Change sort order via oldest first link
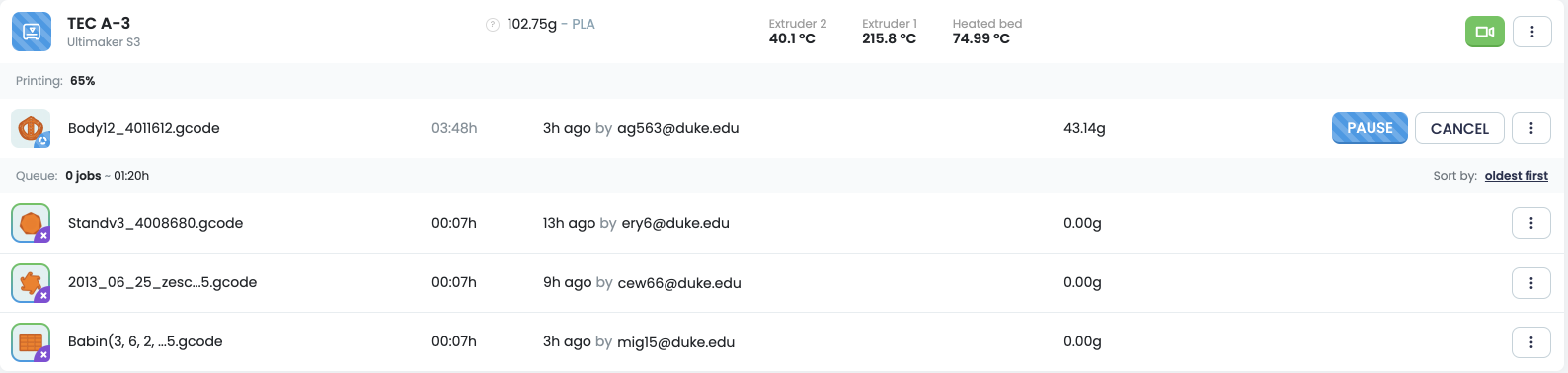1568x373 pixels. (1516, 176)
